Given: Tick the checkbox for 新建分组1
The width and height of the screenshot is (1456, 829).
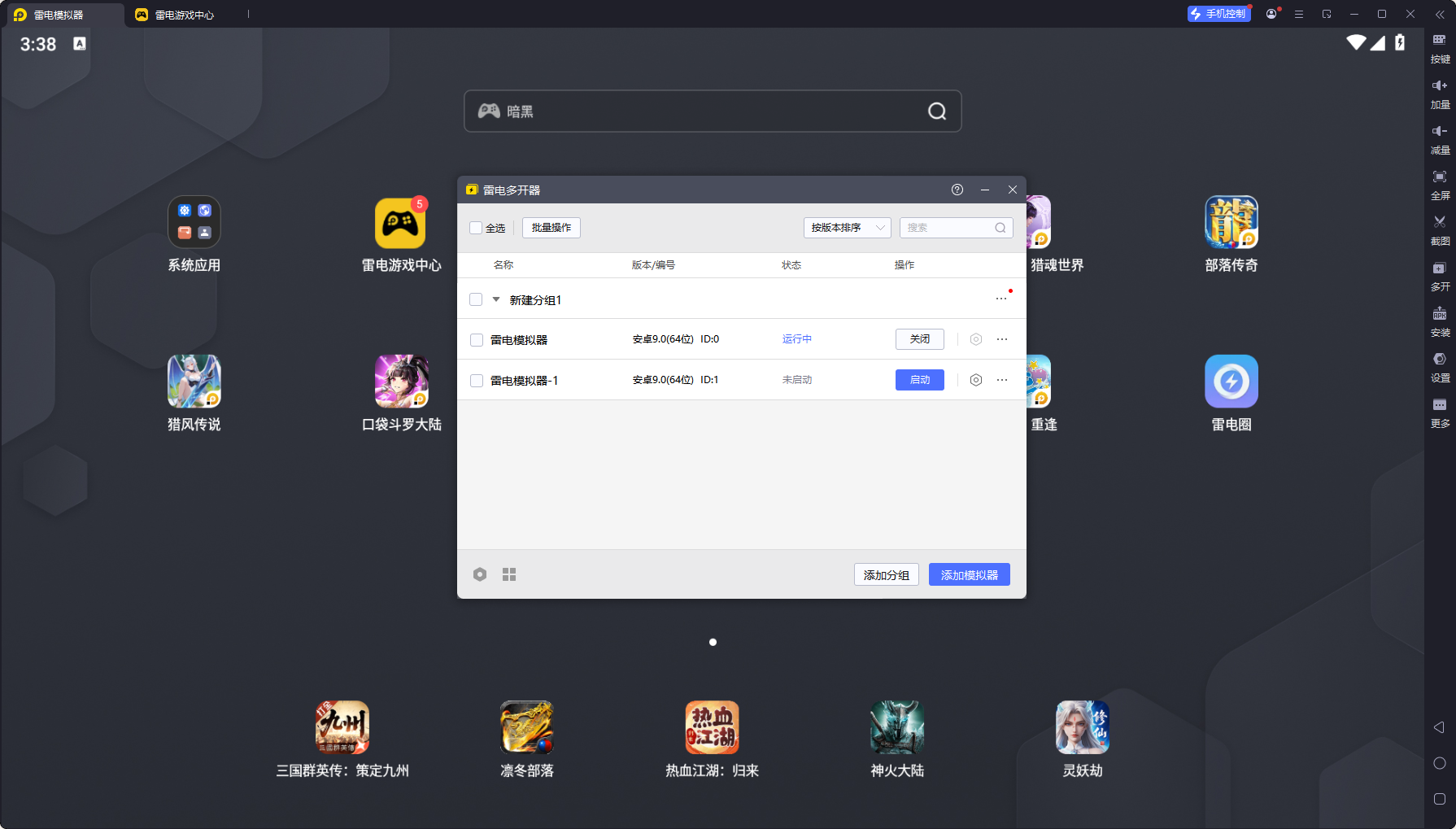Looking at the screenshot, I should point(476,299).
